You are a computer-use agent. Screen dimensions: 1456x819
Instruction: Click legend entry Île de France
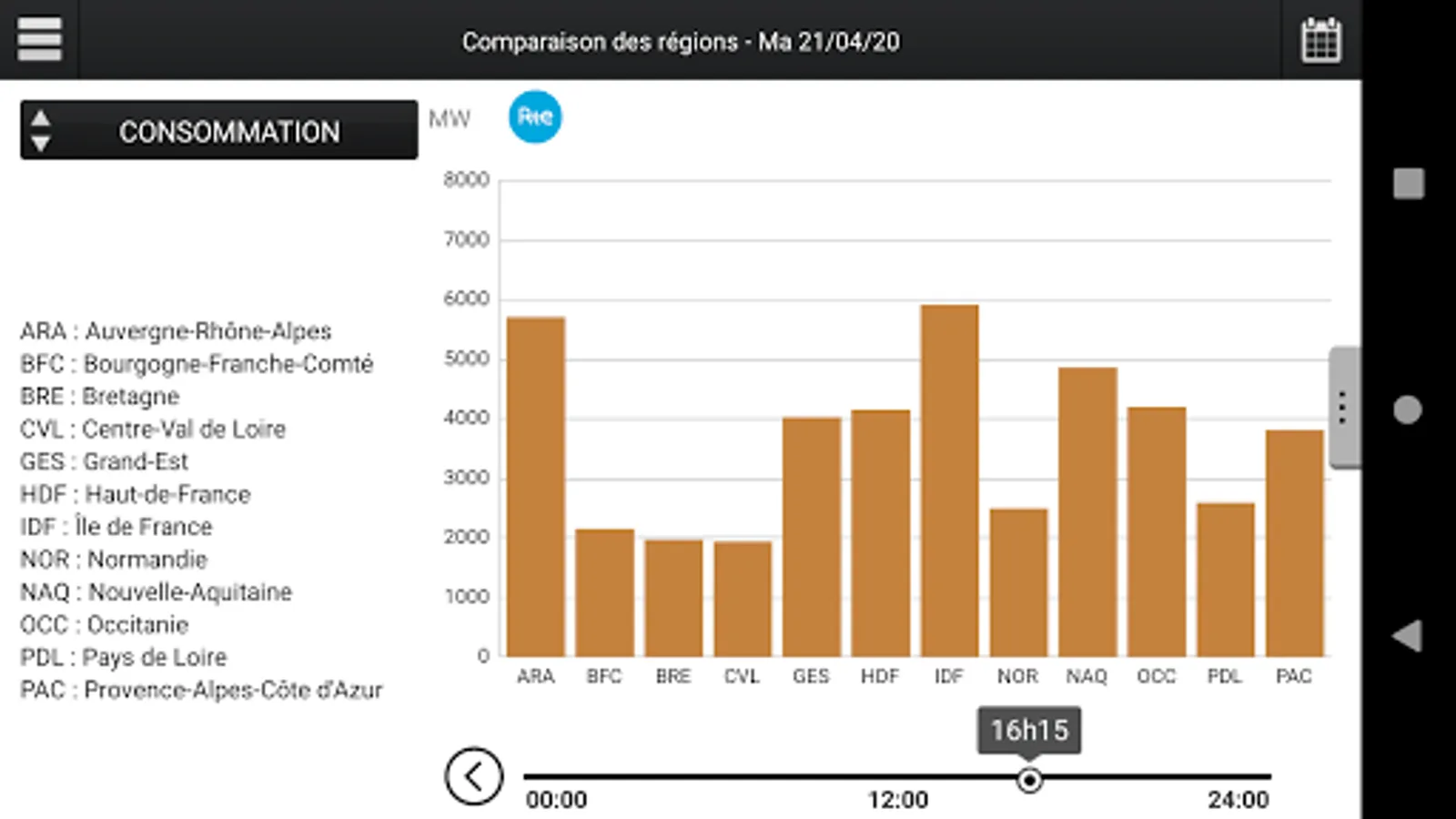[x=116, y=526]
